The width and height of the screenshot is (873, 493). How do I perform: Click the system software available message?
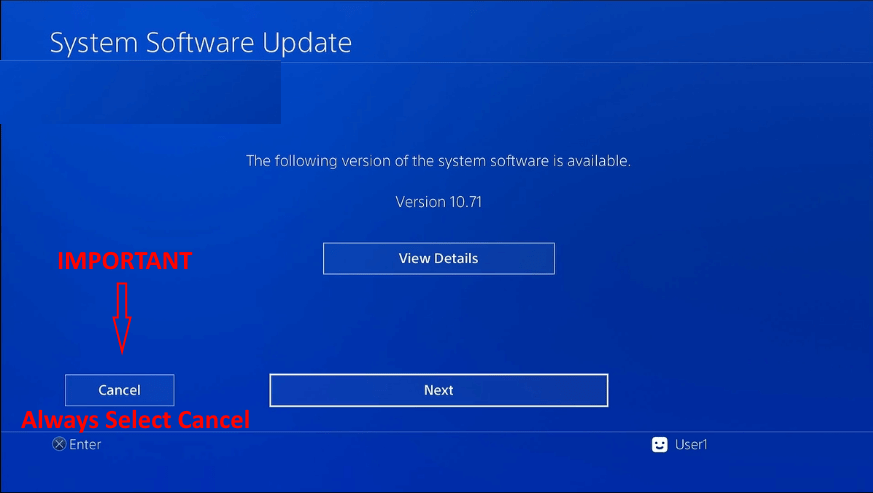(439, 161)
